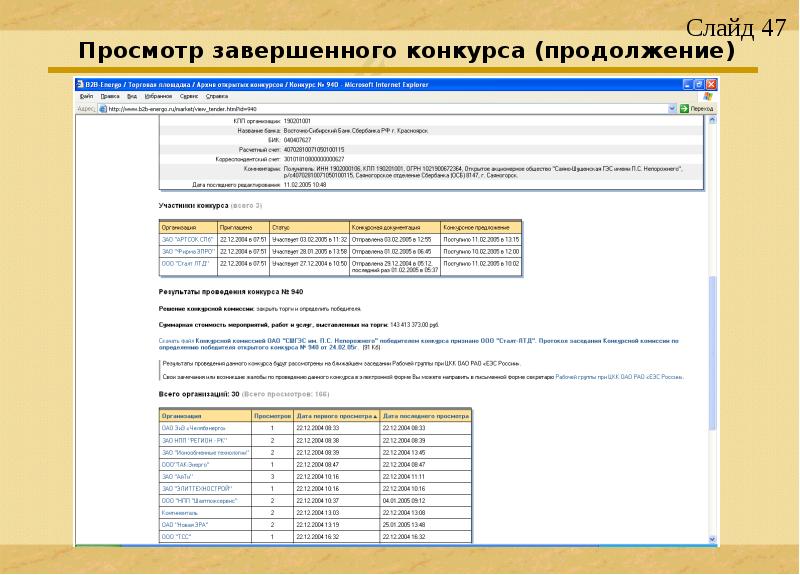Click the scrollbar down arrow

point(713,540)
